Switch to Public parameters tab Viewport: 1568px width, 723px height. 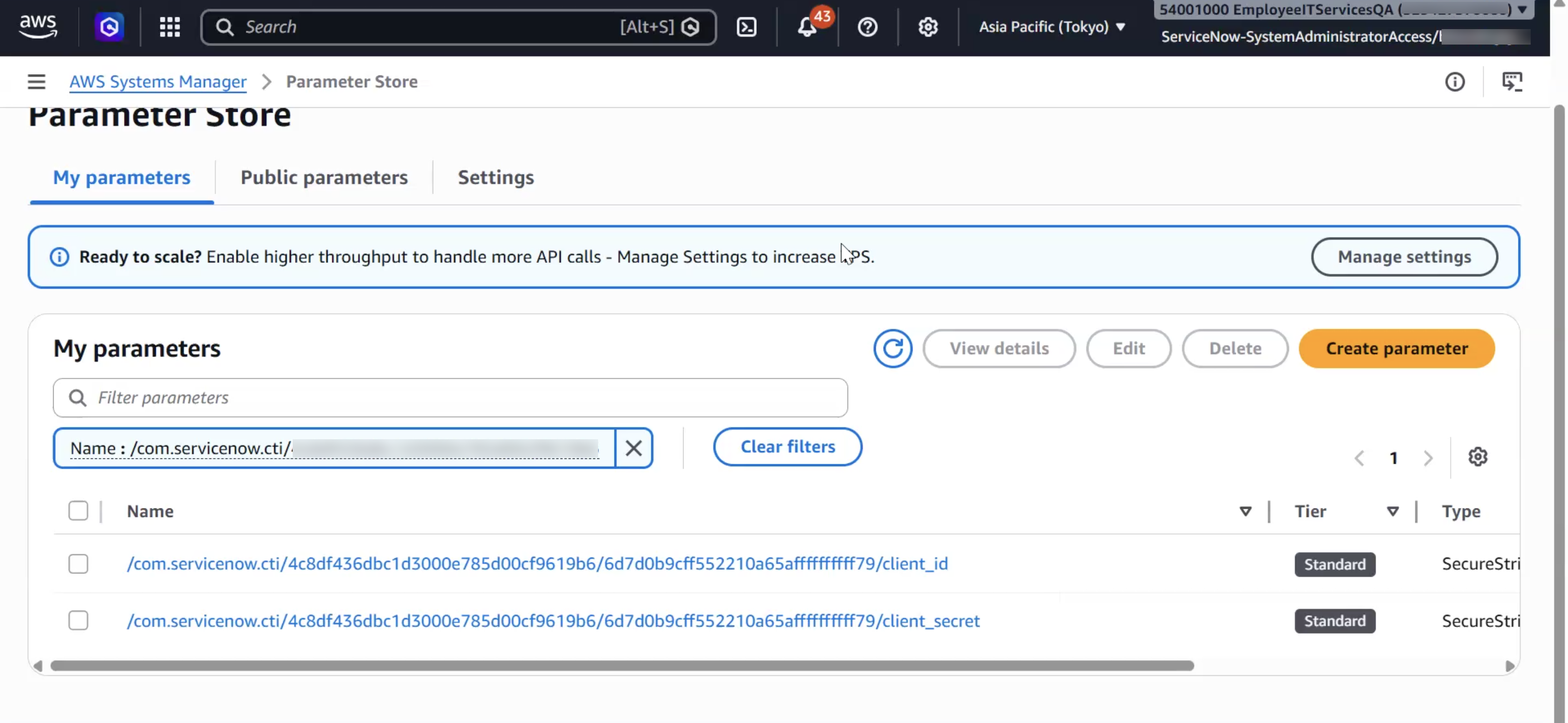(324, 177)
